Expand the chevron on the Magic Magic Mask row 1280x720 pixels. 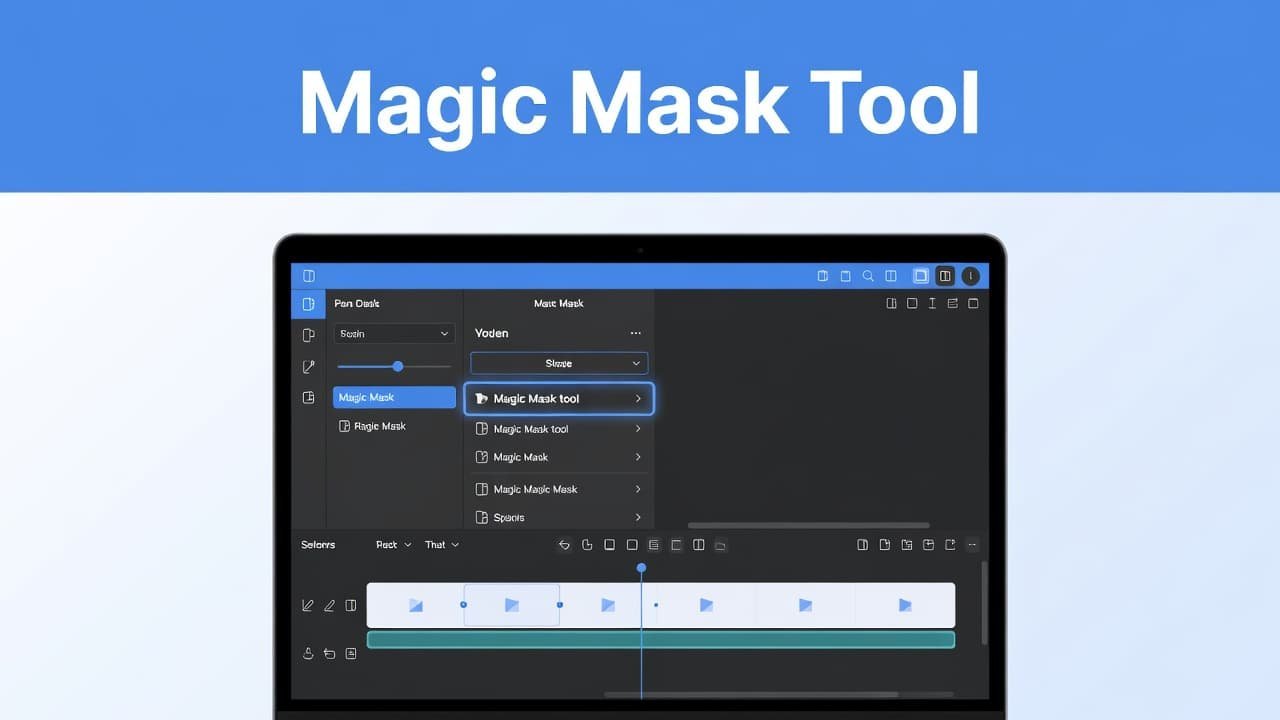[x=638, y=489]
